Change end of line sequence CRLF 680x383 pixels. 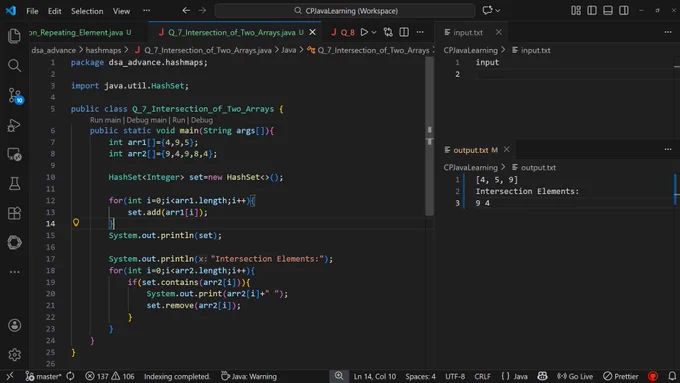point(482,376)
